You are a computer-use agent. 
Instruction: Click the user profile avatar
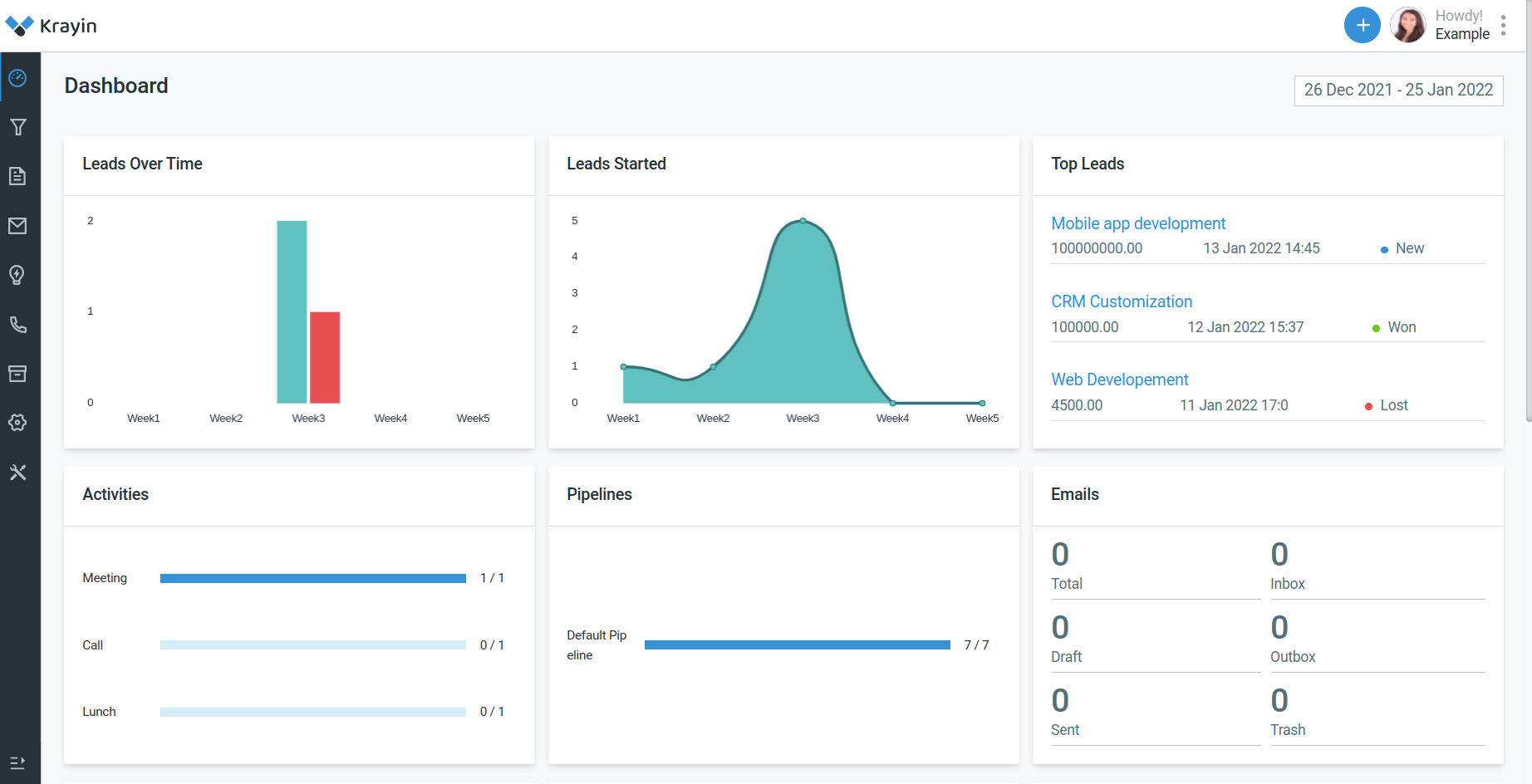coord(1407,26)
